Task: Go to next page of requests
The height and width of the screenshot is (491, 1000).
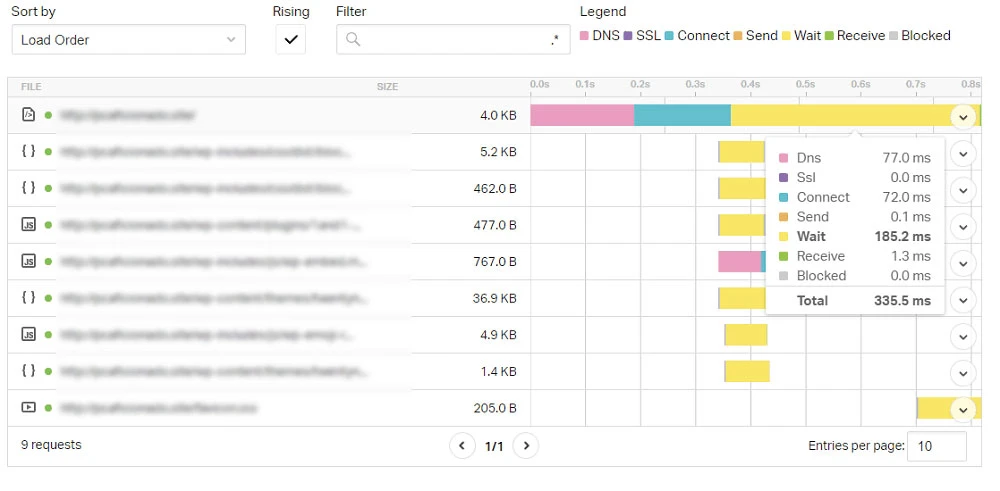Action: pyautogui.click(x=526, y=446)
